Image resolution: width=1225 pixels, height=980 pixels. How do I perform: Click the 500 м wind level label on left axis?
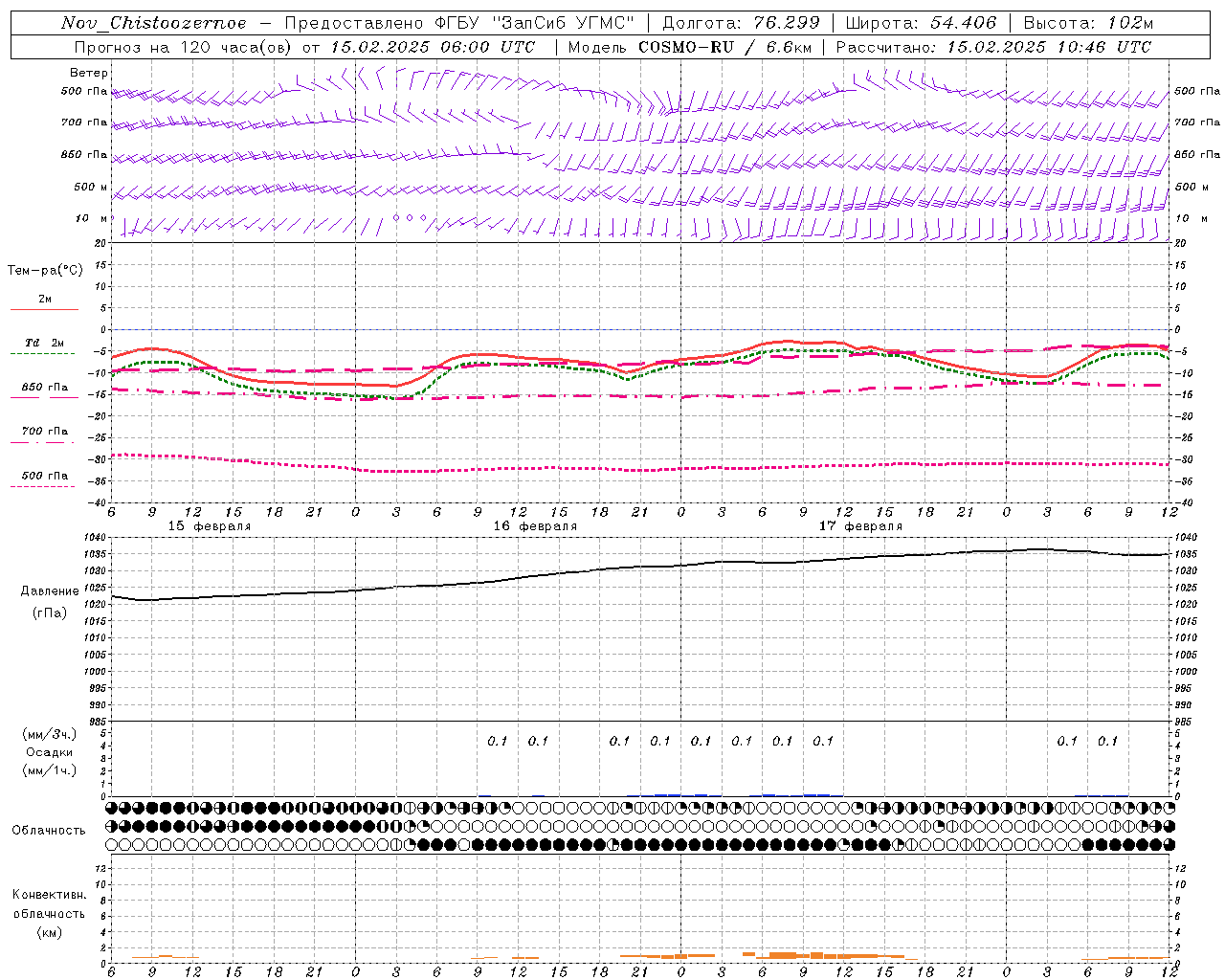pos(91,187)
